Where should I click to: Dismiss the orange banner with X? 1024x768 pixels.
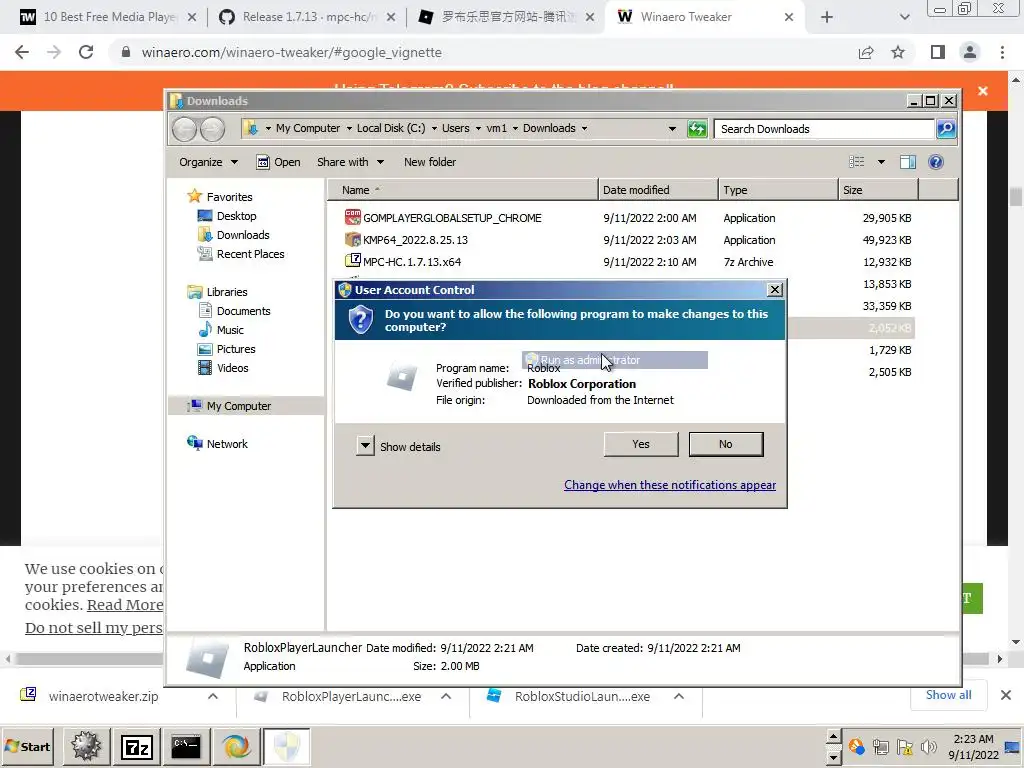pyautogui.click(x=983, y=91)
